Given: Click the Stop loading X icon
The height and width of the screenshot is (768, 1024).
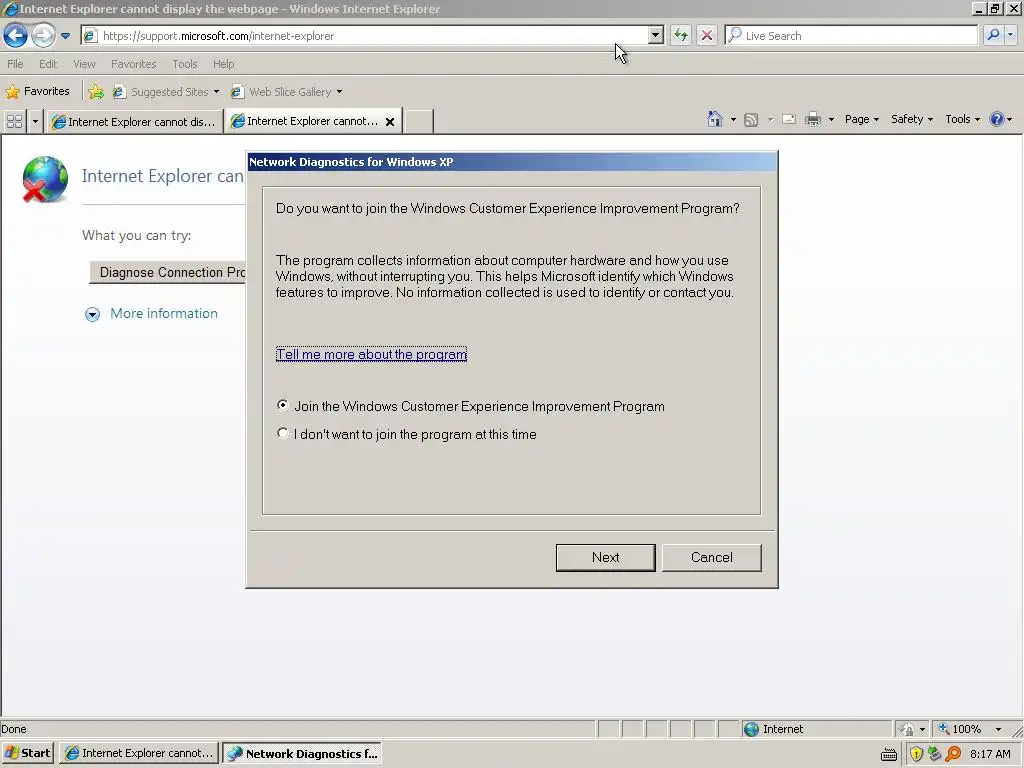Looking at the screenshot, I should click(x=707, y=35).
